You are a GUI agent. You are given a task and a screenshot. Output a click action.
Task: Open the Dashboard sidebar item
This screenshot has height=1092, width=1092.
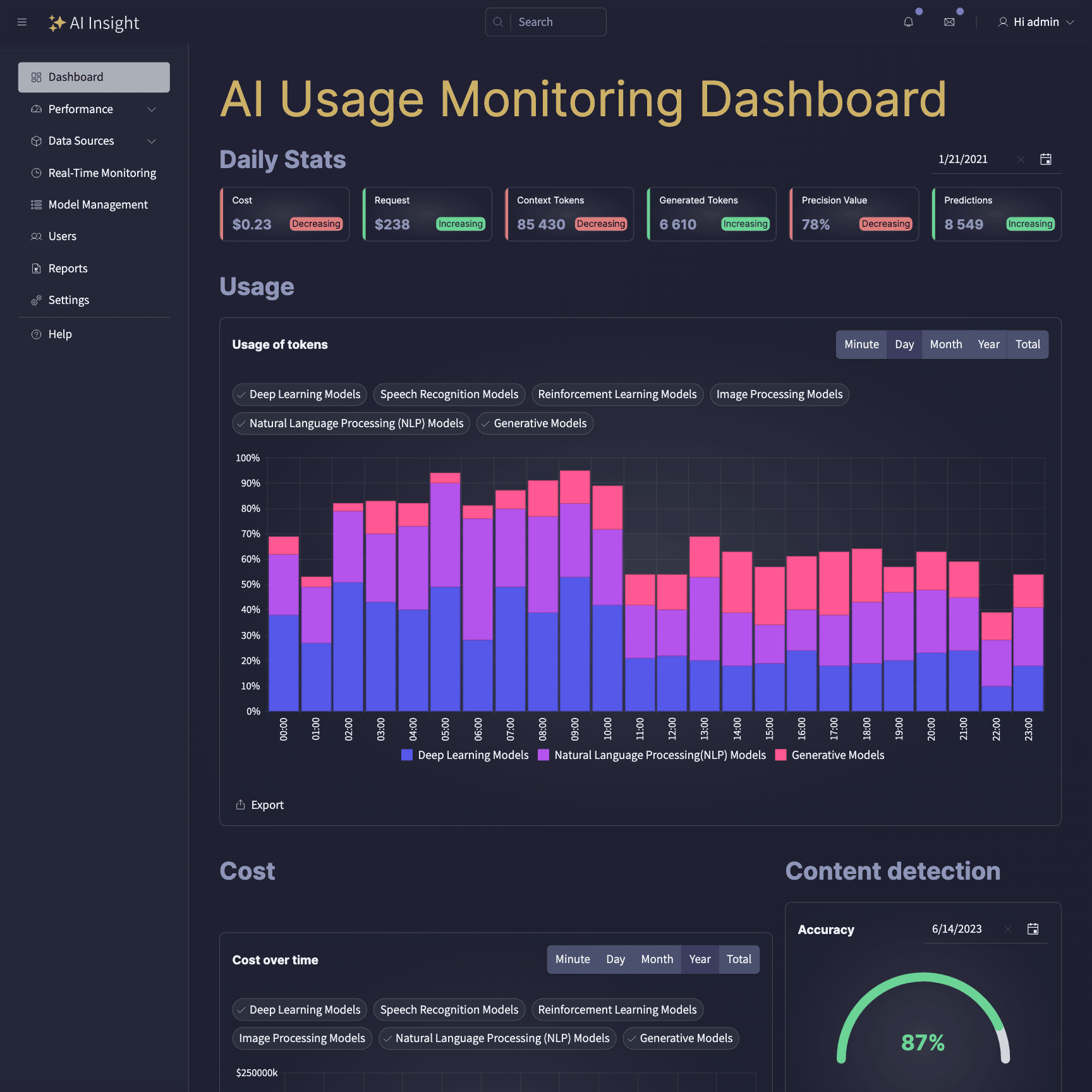(x=94, y=77)
